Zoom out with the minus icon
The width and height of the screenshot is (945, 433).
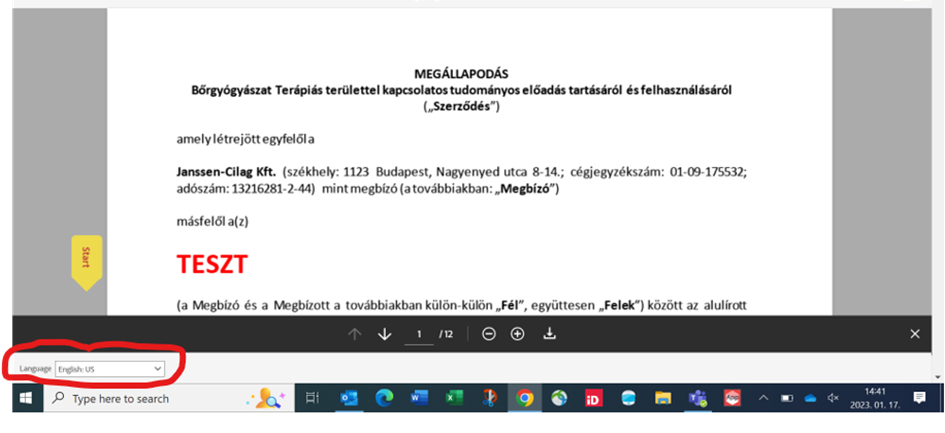(489, 334)
